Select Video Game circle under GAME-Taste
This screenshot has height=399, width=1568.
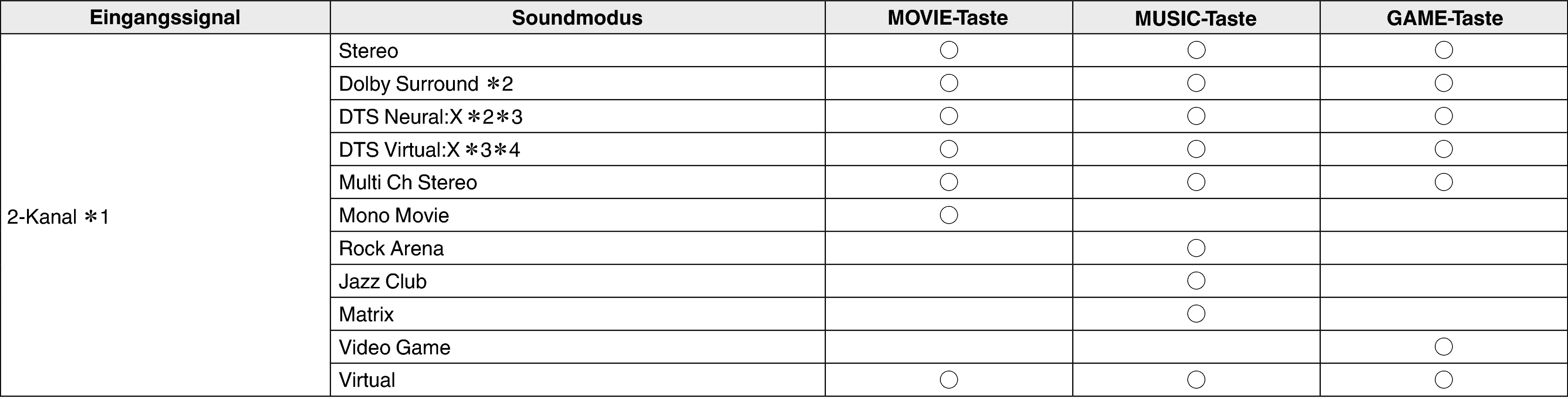(x=1444, y=347)
